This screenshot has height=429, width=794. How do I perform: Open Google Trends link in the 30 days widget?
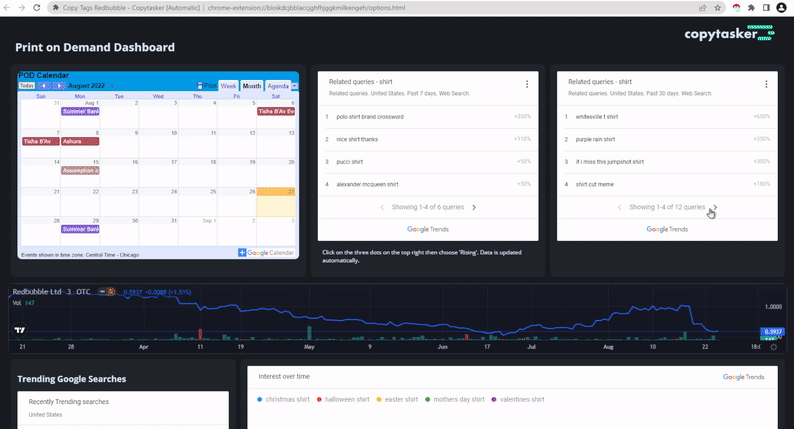point(667,229)
